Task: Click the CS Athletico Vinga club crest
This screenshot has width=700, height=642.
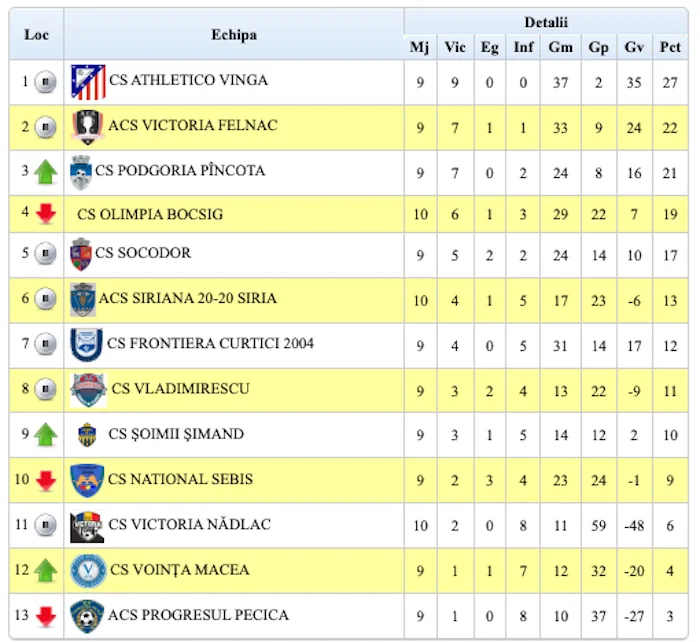Action: [88, 82]
